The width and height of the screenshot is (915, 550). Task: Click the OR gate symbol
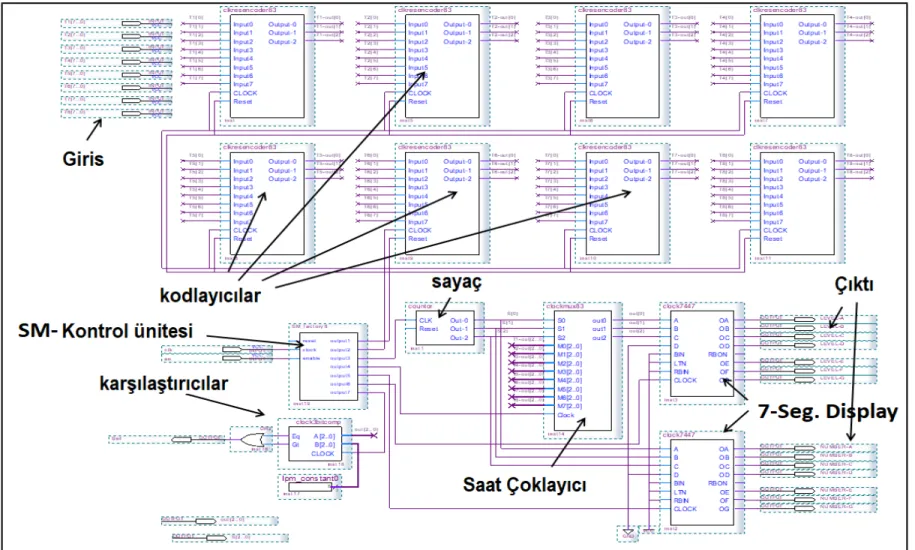251,439
